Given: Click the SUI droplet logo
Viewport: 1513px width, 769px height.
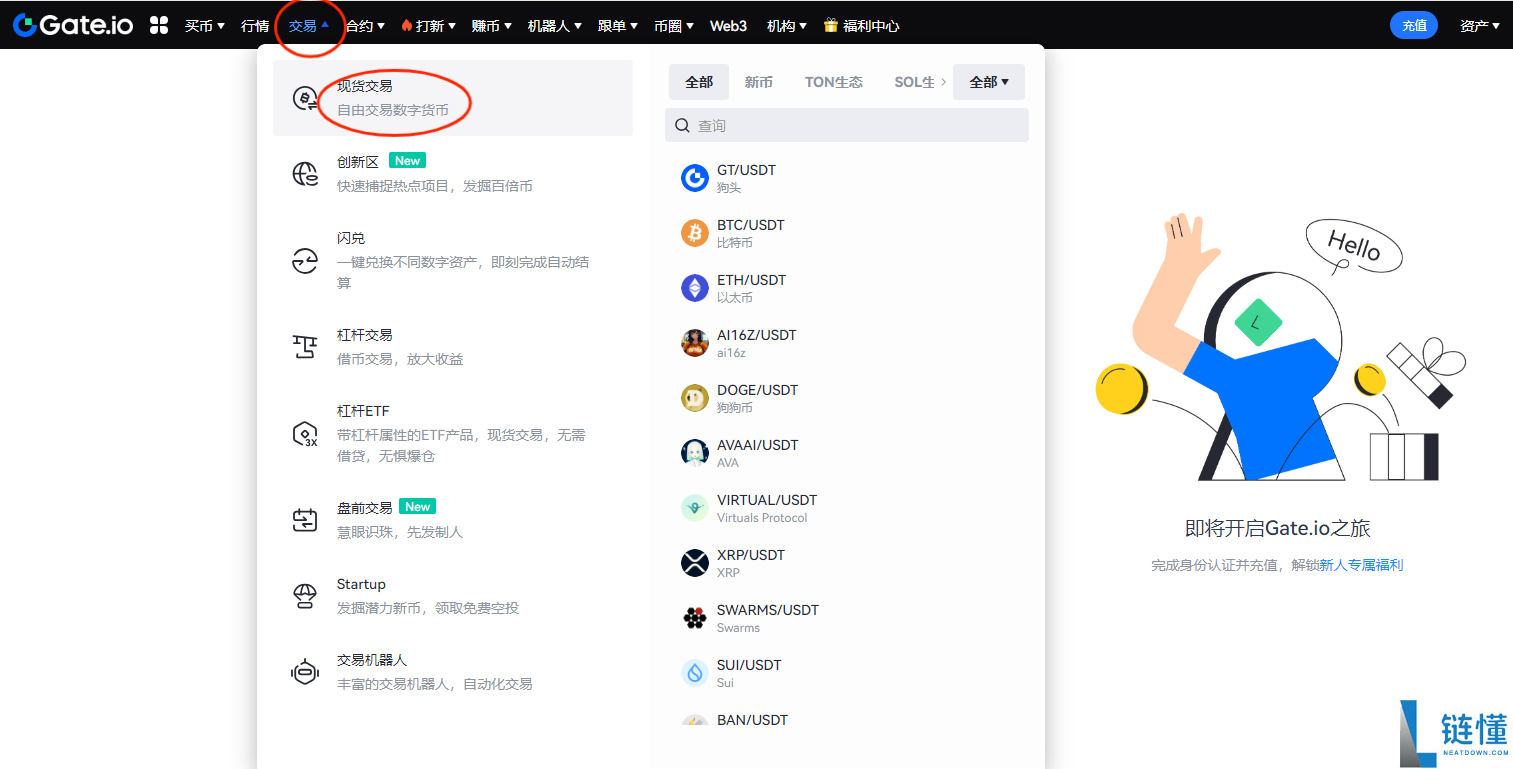Looking at the screenshot, I should click(695, 673).
